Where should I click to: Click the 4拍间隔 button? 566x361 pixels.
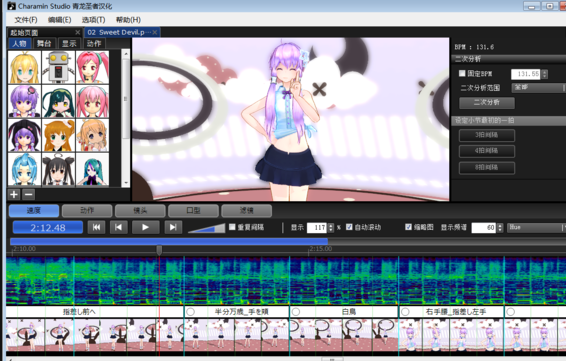pyautogui.click(x=487, y=151)
